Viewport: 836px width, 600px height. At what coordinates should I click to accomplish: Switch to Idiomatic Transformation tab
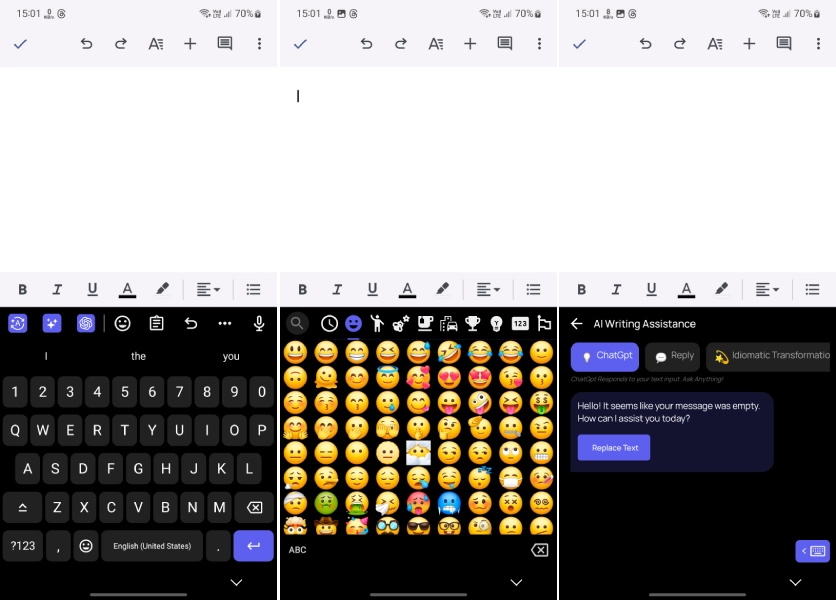(770, 356)
